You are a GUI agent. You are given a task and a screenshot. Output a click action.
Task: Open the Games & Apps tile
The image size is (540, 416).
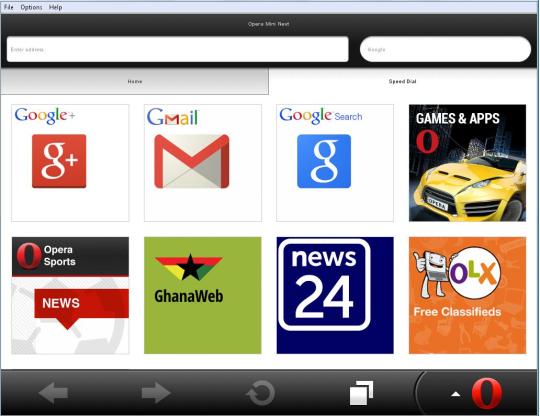467,163
